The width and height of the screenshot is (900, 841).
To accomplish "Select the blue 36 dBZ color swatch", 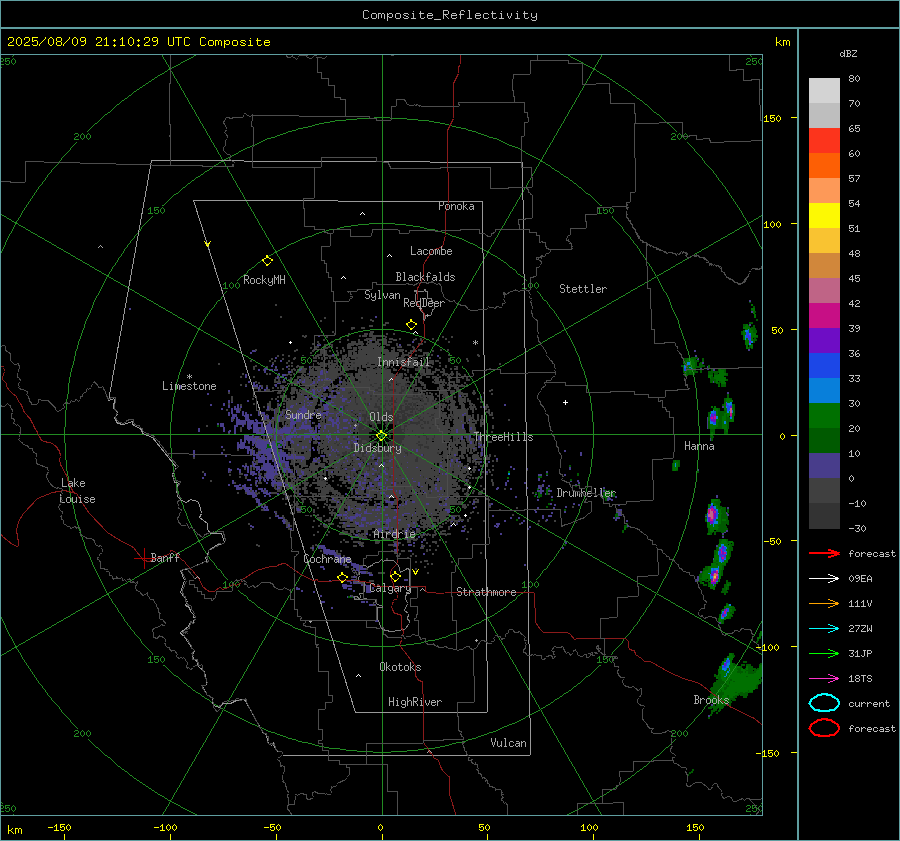I will (824, 365).
